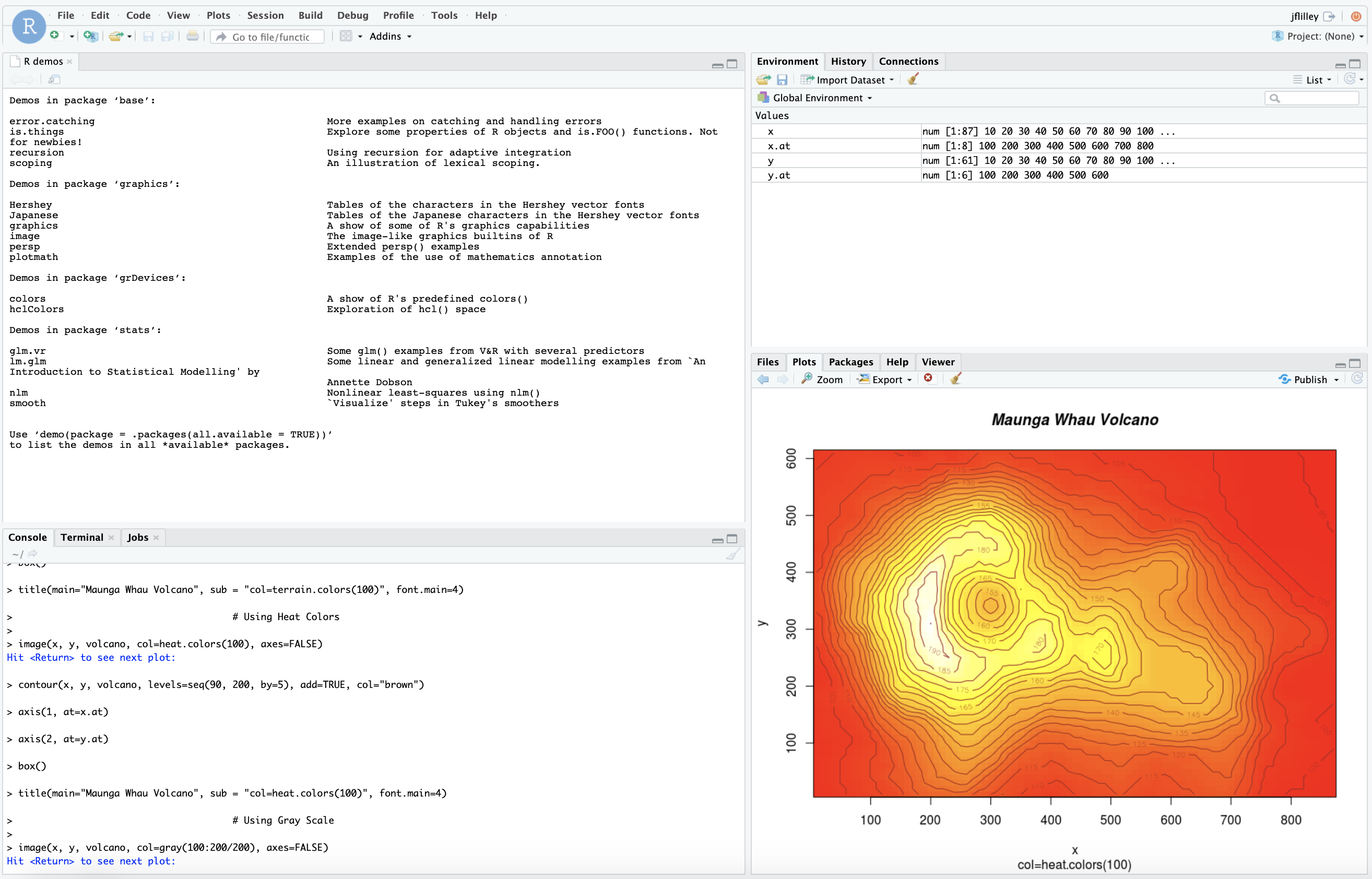
Task: Click the List view dropdown in Environment
Action: pyautogui.click(x=1314, y=80)
